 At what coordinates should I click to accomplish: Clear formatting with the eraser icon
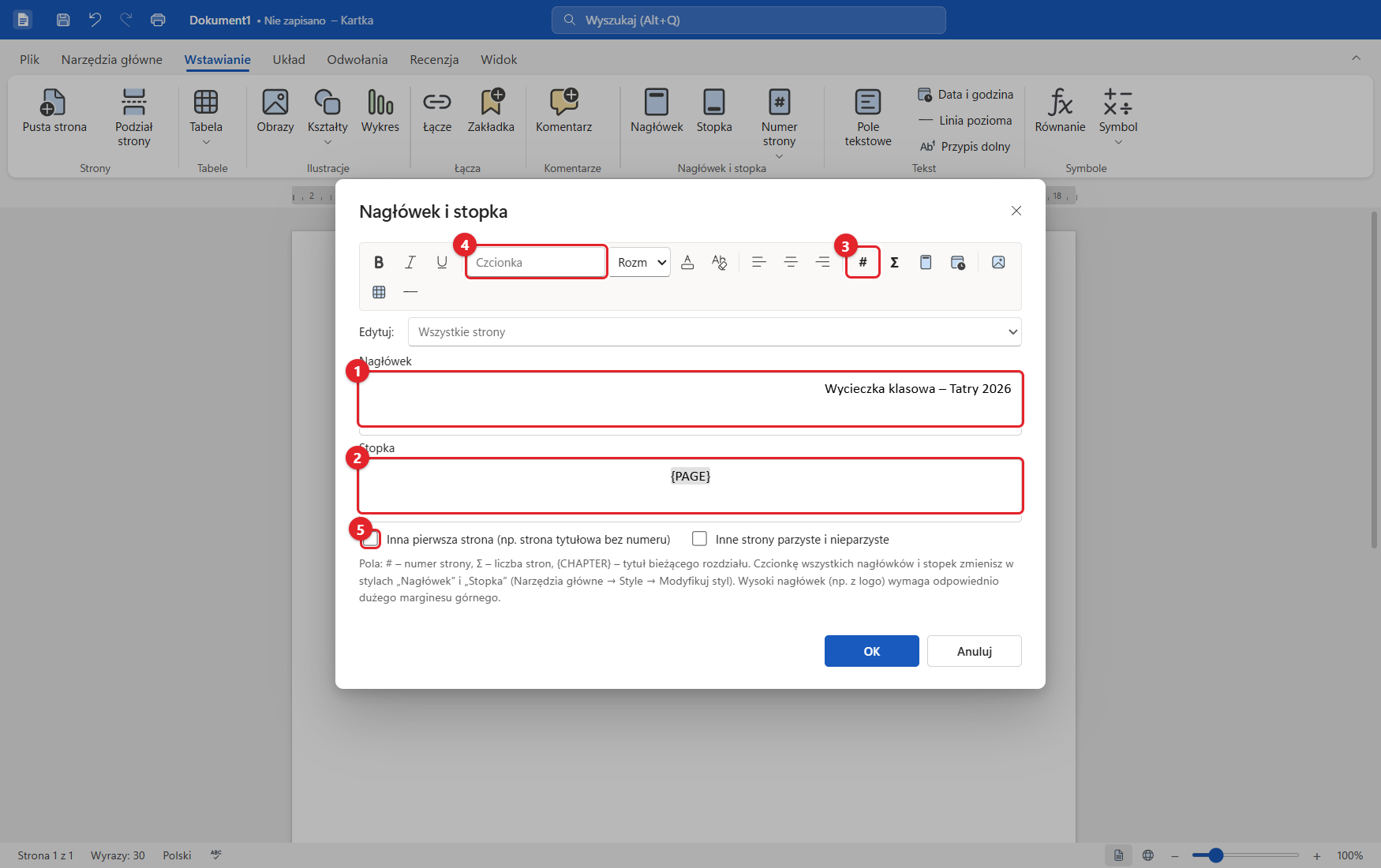[x=719, y=263]
